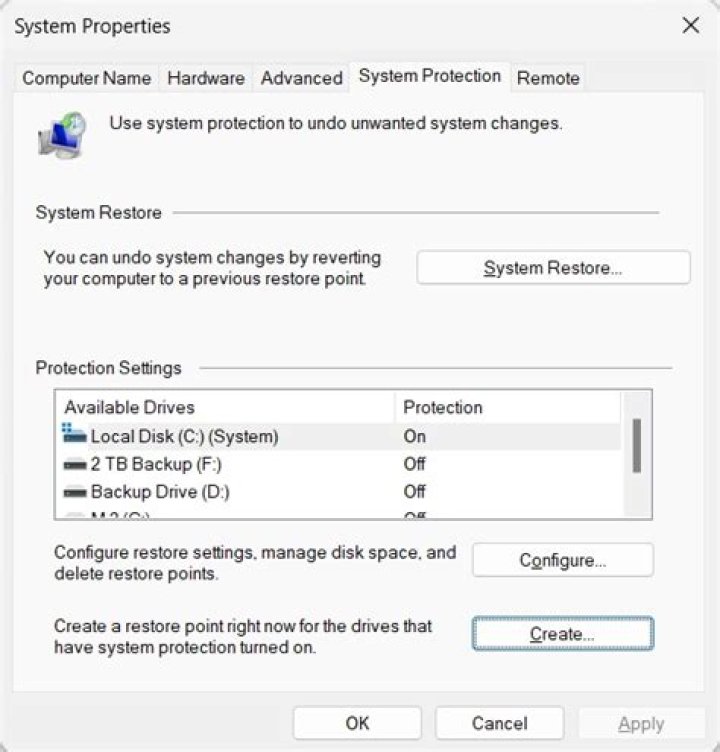Create a restore point now
Viewport: 720px width, 752px height.
click(x=562, y=634)
